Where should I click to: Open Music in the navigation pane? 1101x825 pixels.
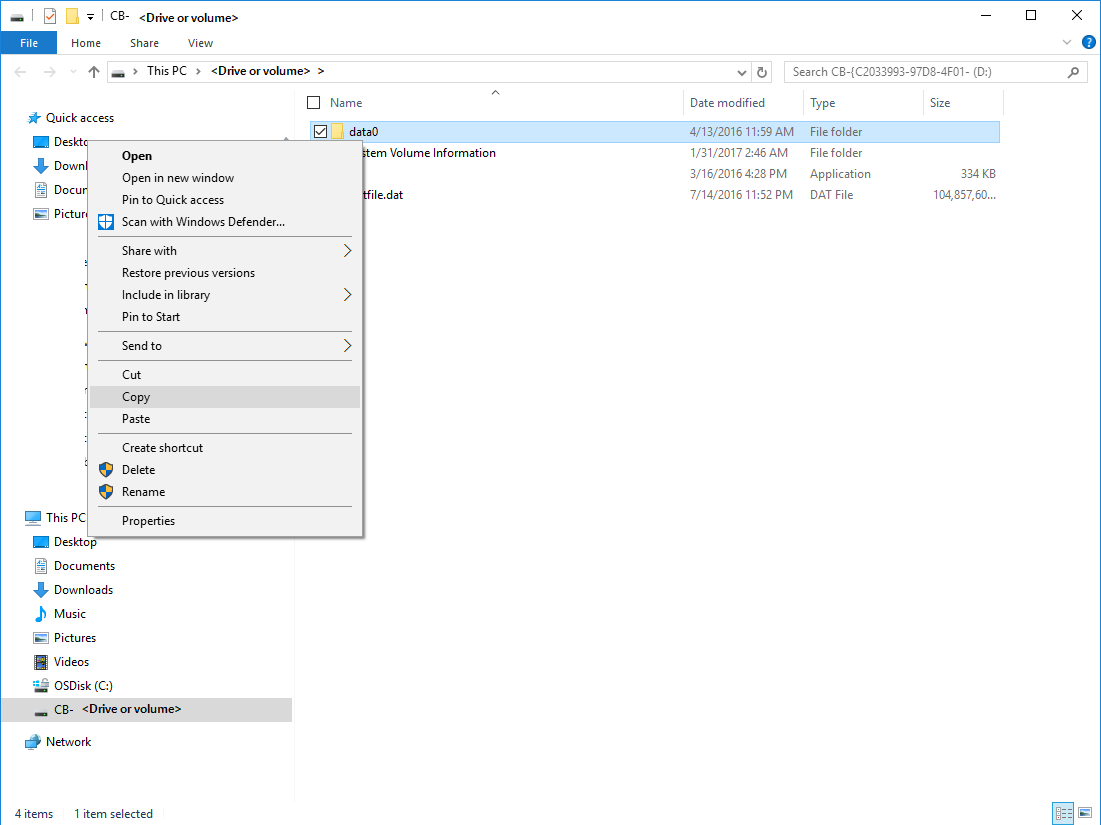click(x=68, y=613)
